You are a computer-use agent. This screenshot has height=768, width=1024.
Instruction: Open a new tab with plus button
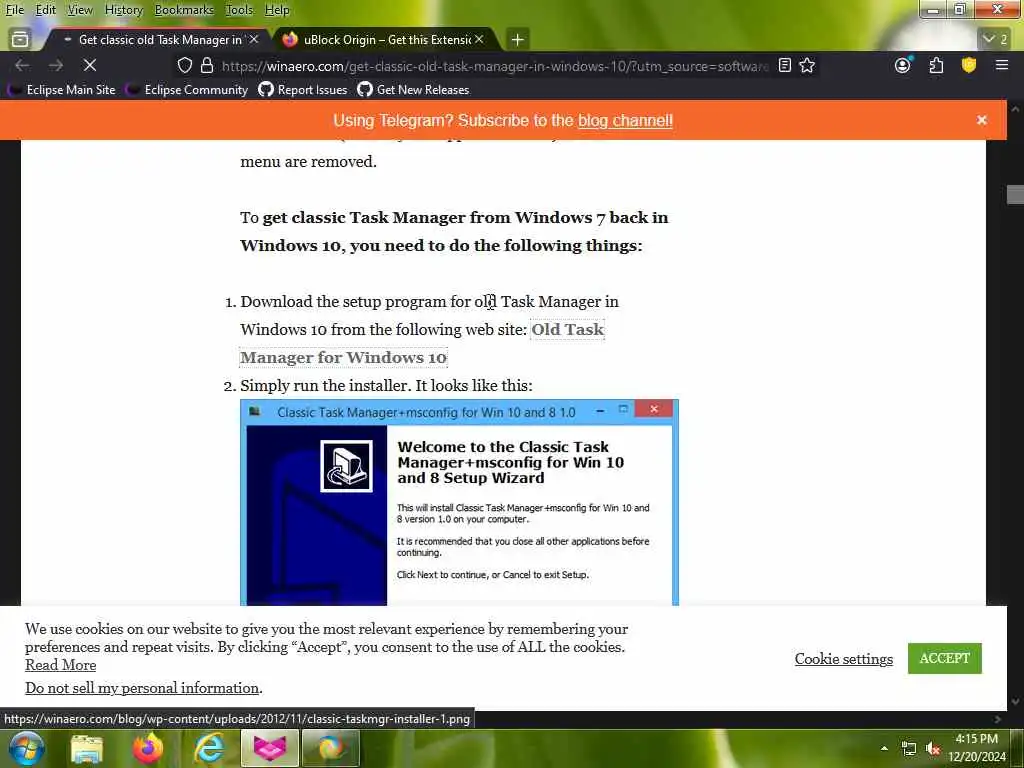click(517, 40)
